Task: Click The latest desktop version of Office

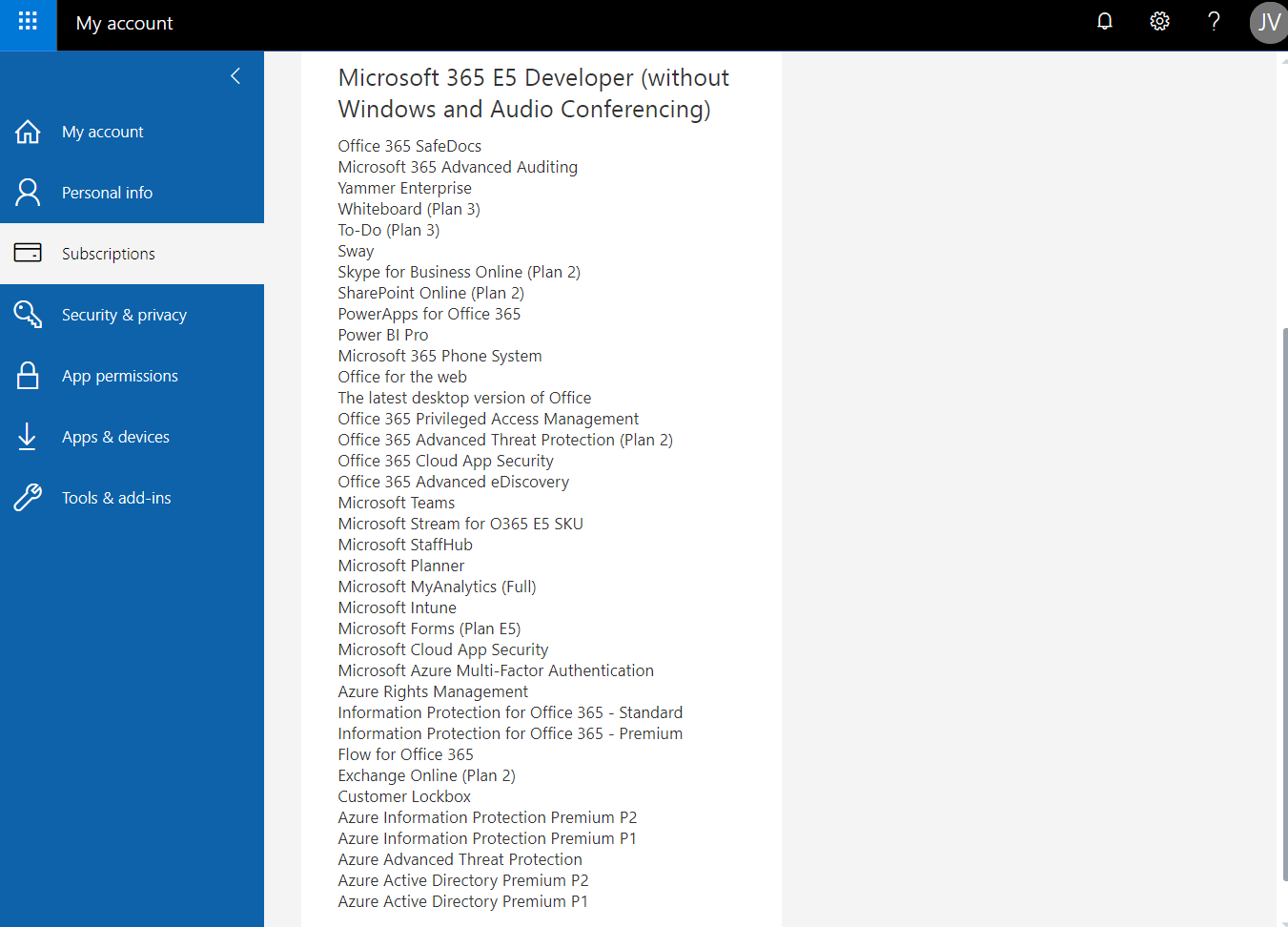Action: 464,398
